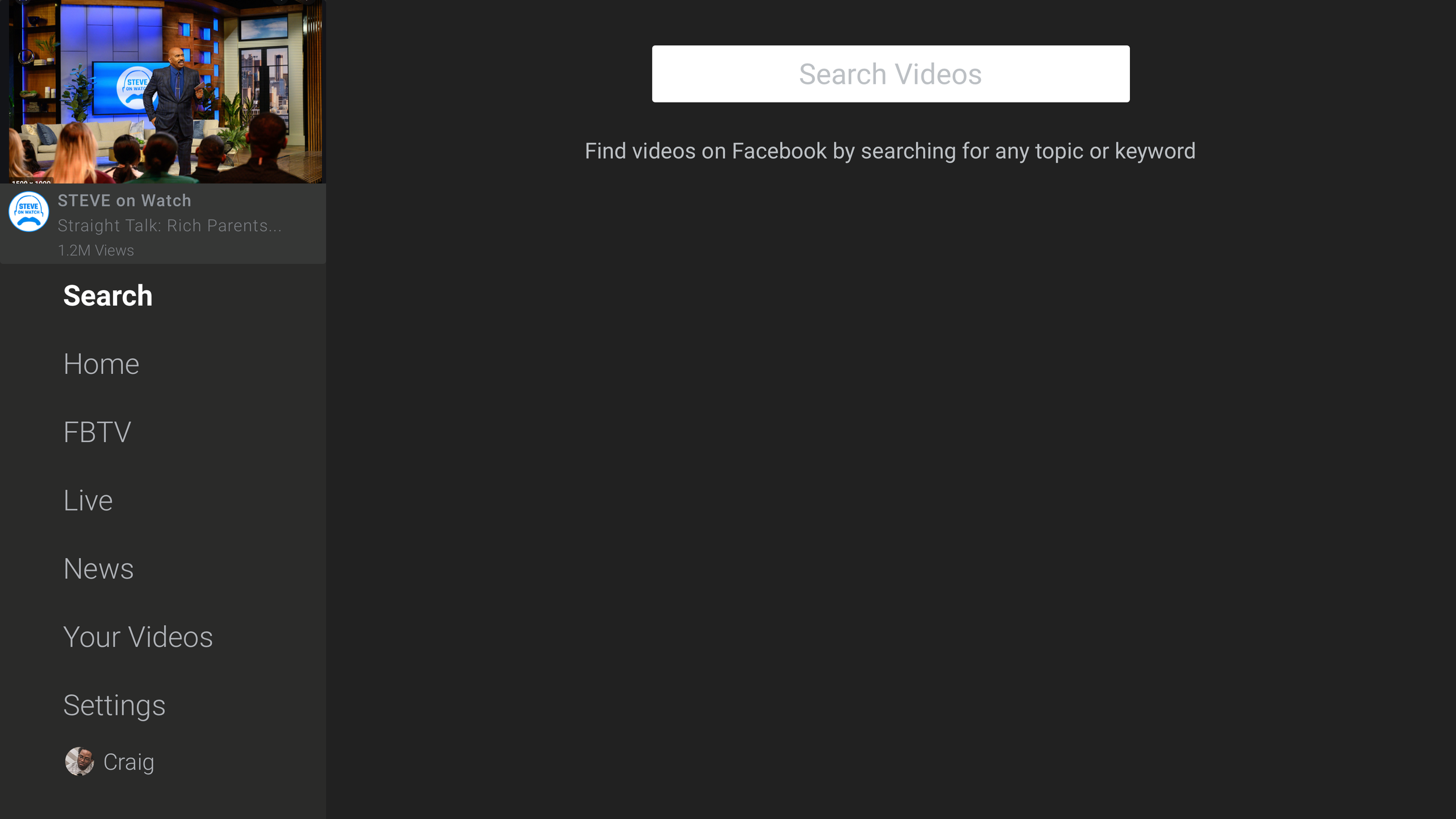This screenshot has height=819, width=1456.
Task: Go to Home in the sidebar
Action: coord(101,365)
